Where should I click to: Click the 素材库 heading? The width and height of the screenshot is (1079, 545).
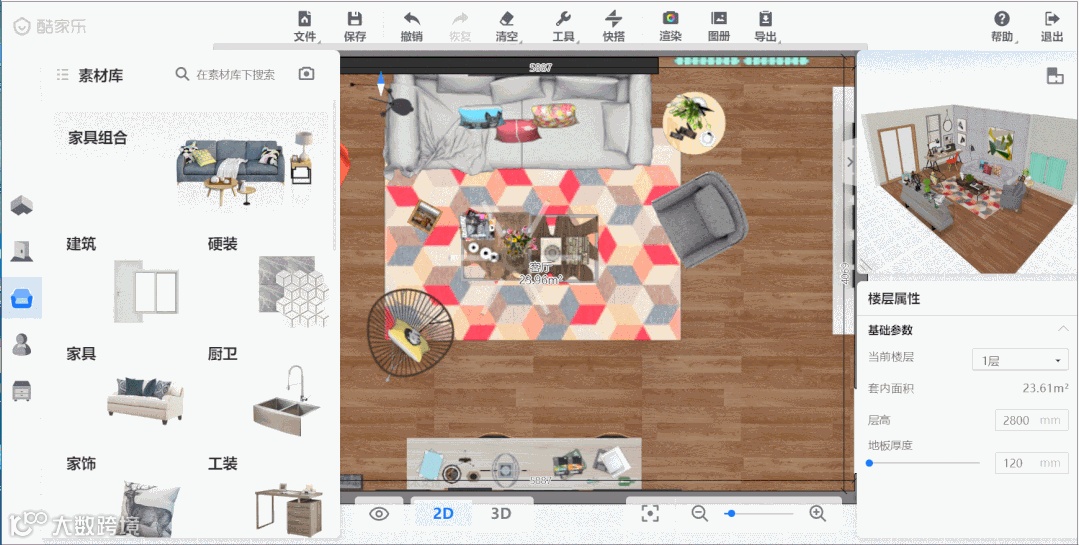pyautogui.click(x=100, y=75)
